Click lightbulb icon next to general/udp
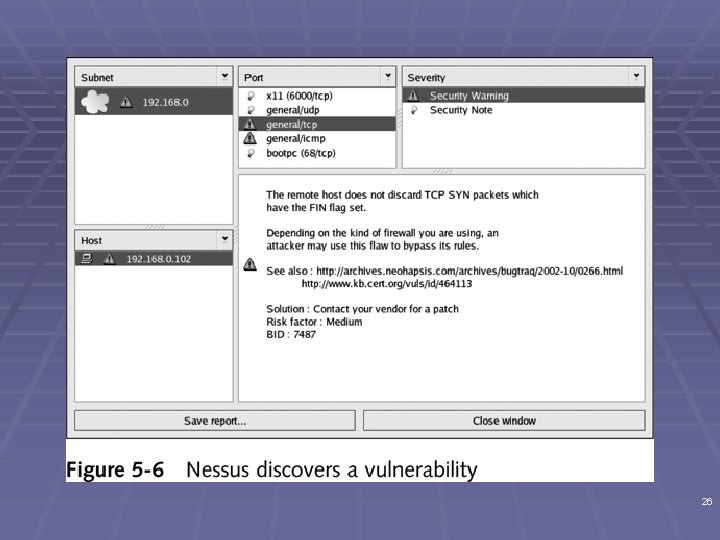 pyautogui.click(x=251, y=110)
